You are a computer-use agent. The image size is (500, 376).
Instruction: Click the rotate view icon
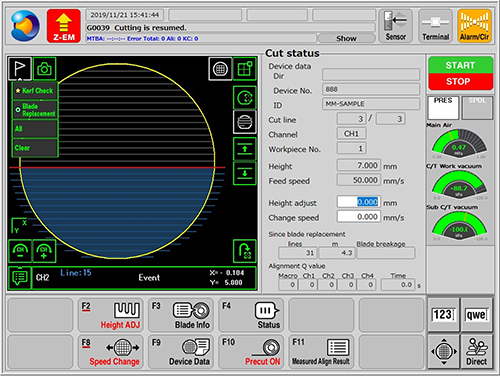[245, 251]
